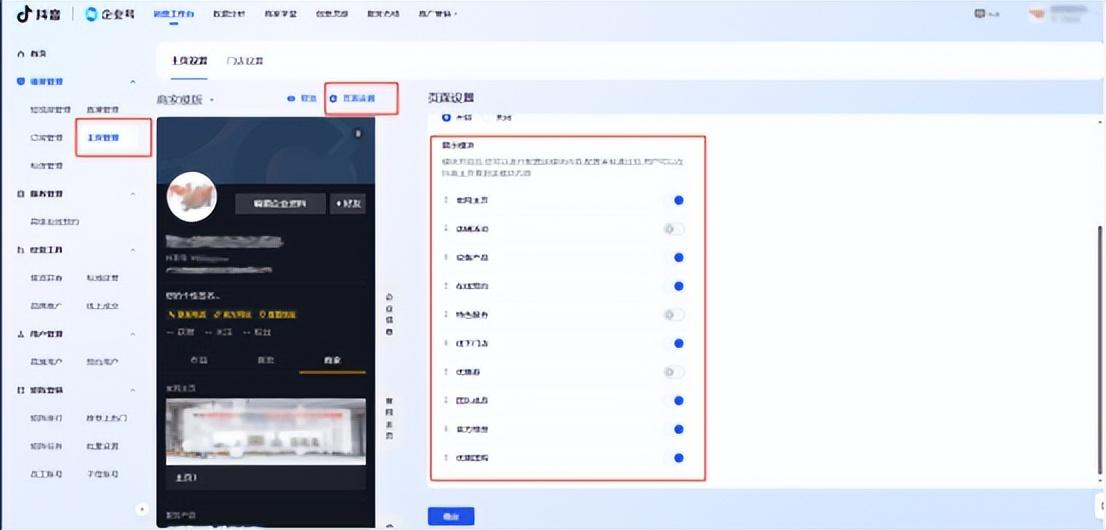Switch to the 门店设置 tab
Image resolution: width=1106 pixels, height=530 pixels.
tap(245, 61)
